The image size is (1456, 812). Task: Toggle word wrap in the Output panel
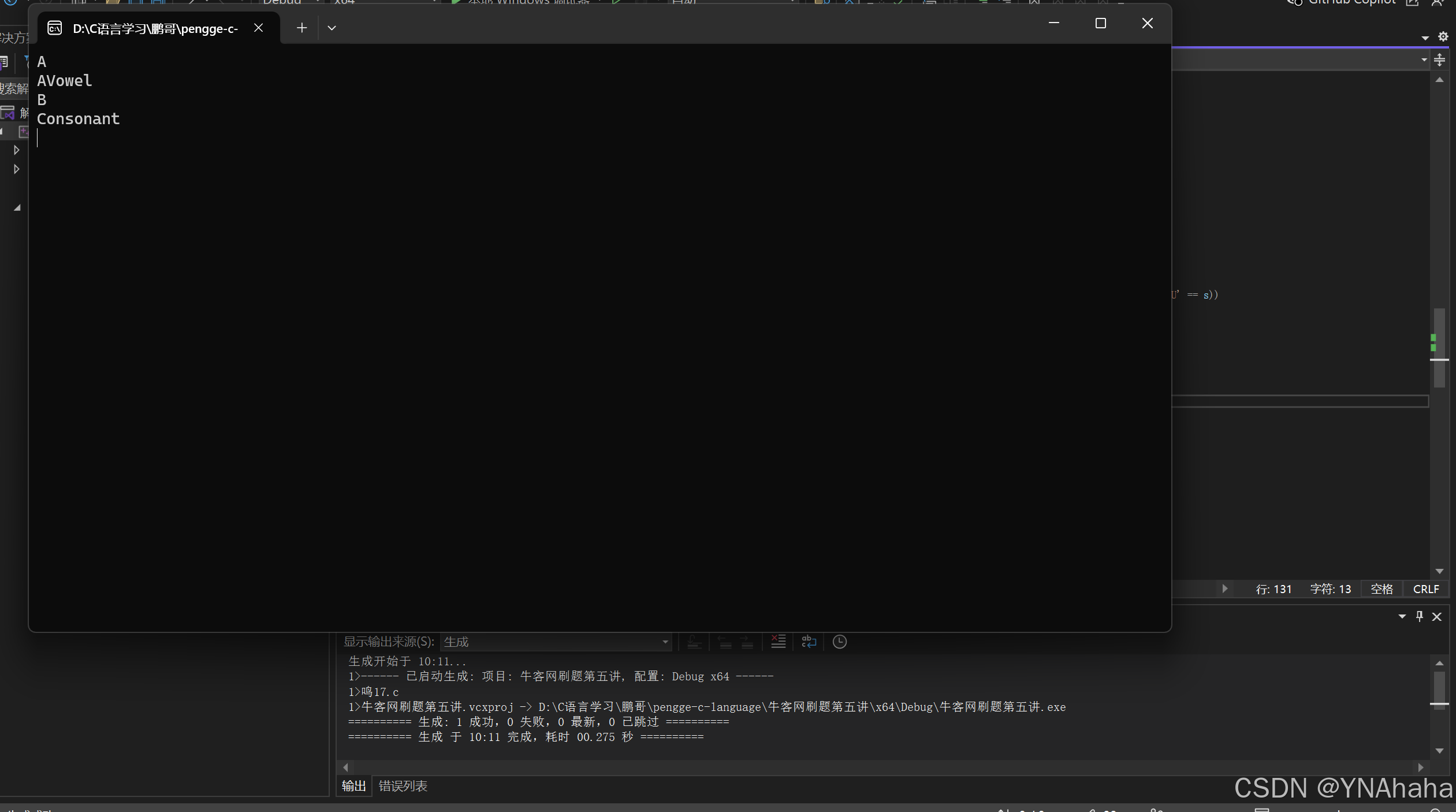point(809,642)
